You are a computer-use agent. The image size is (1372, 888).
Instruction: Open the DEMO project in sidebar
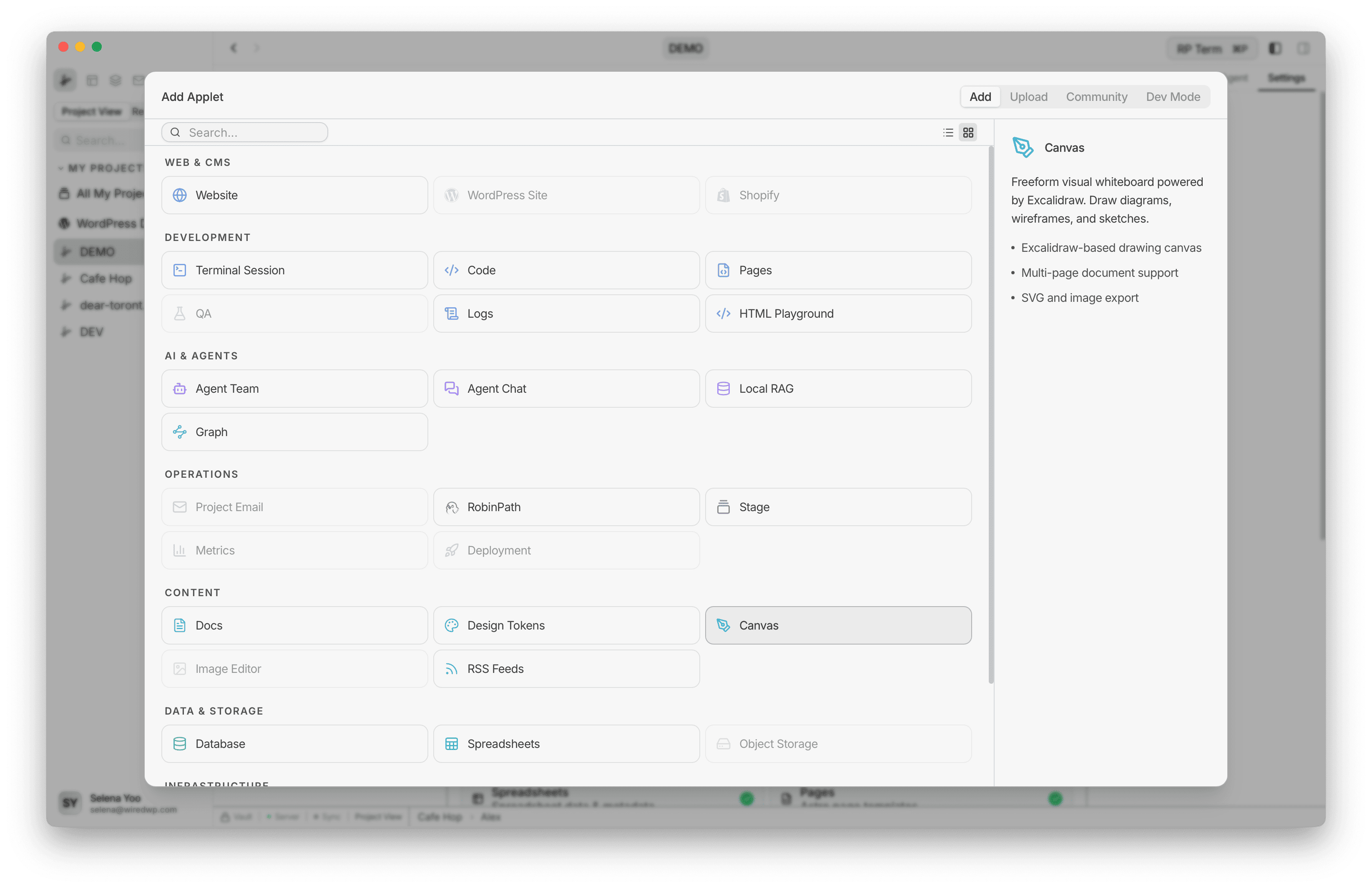coord(98,252)
